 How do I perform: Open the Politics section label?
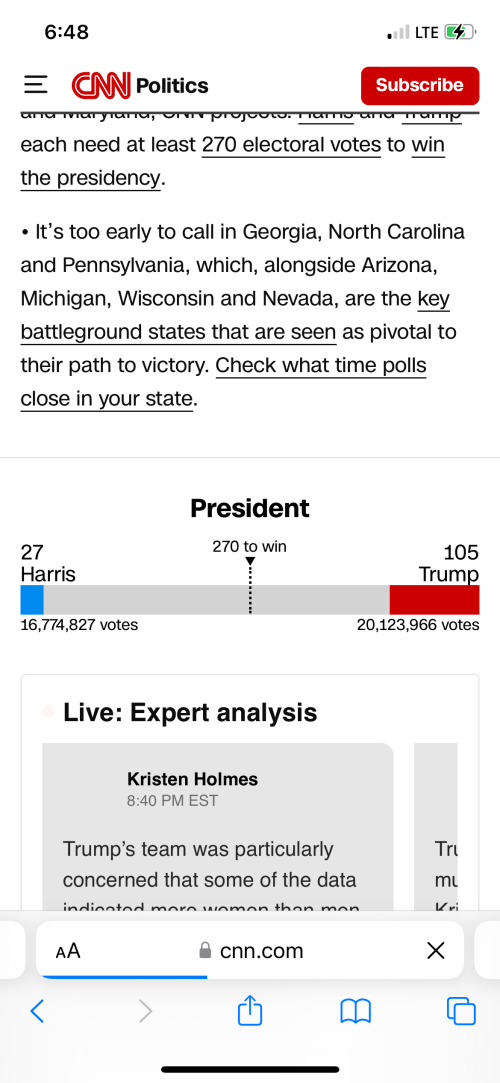[172, 86]
